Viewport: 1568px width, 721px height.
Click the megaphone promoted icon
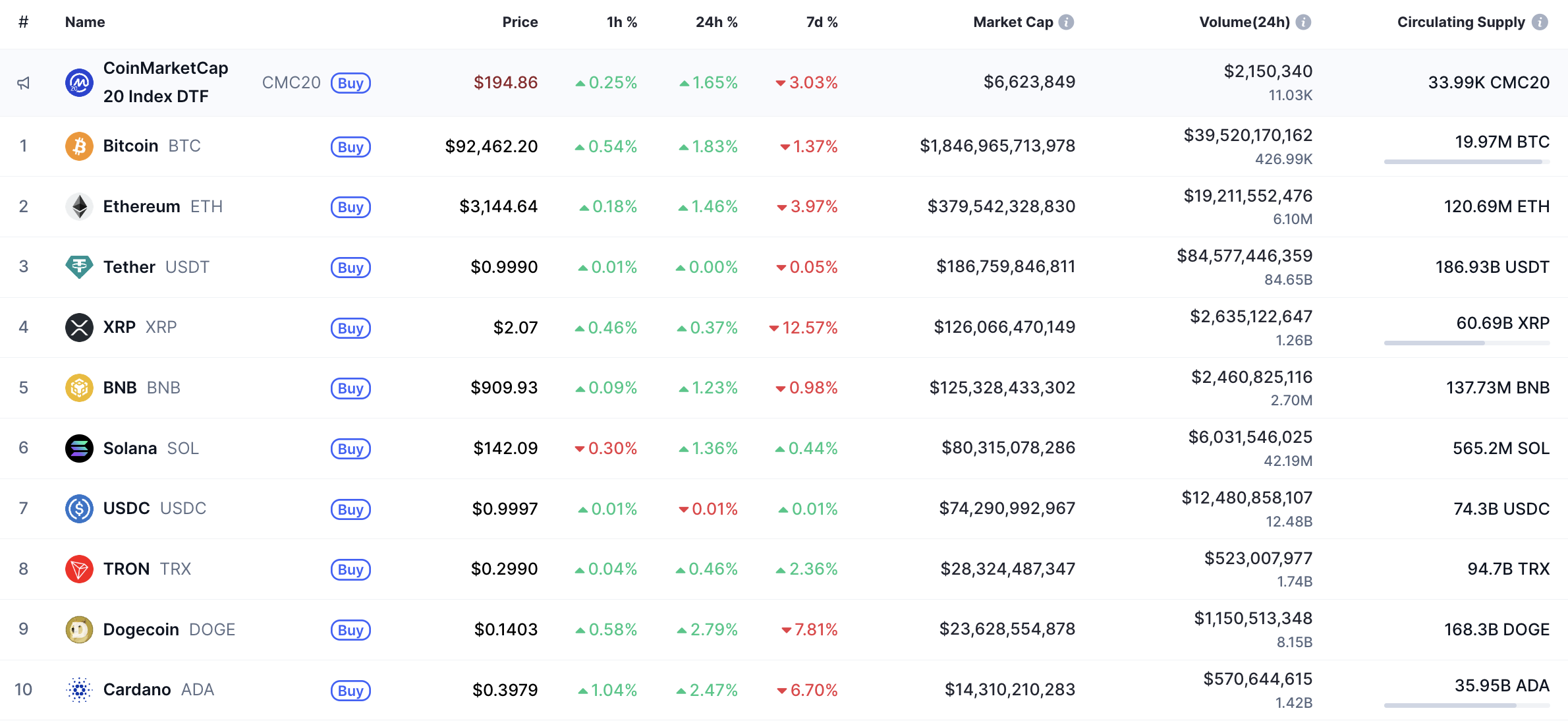tap(24, 83)
